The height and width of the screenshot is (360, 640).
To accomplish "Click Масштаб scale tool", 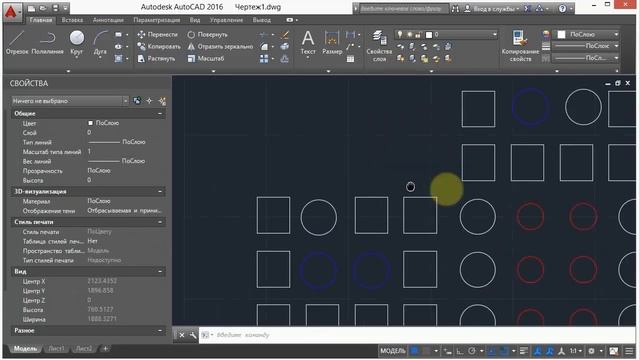I will pos(206,58).
